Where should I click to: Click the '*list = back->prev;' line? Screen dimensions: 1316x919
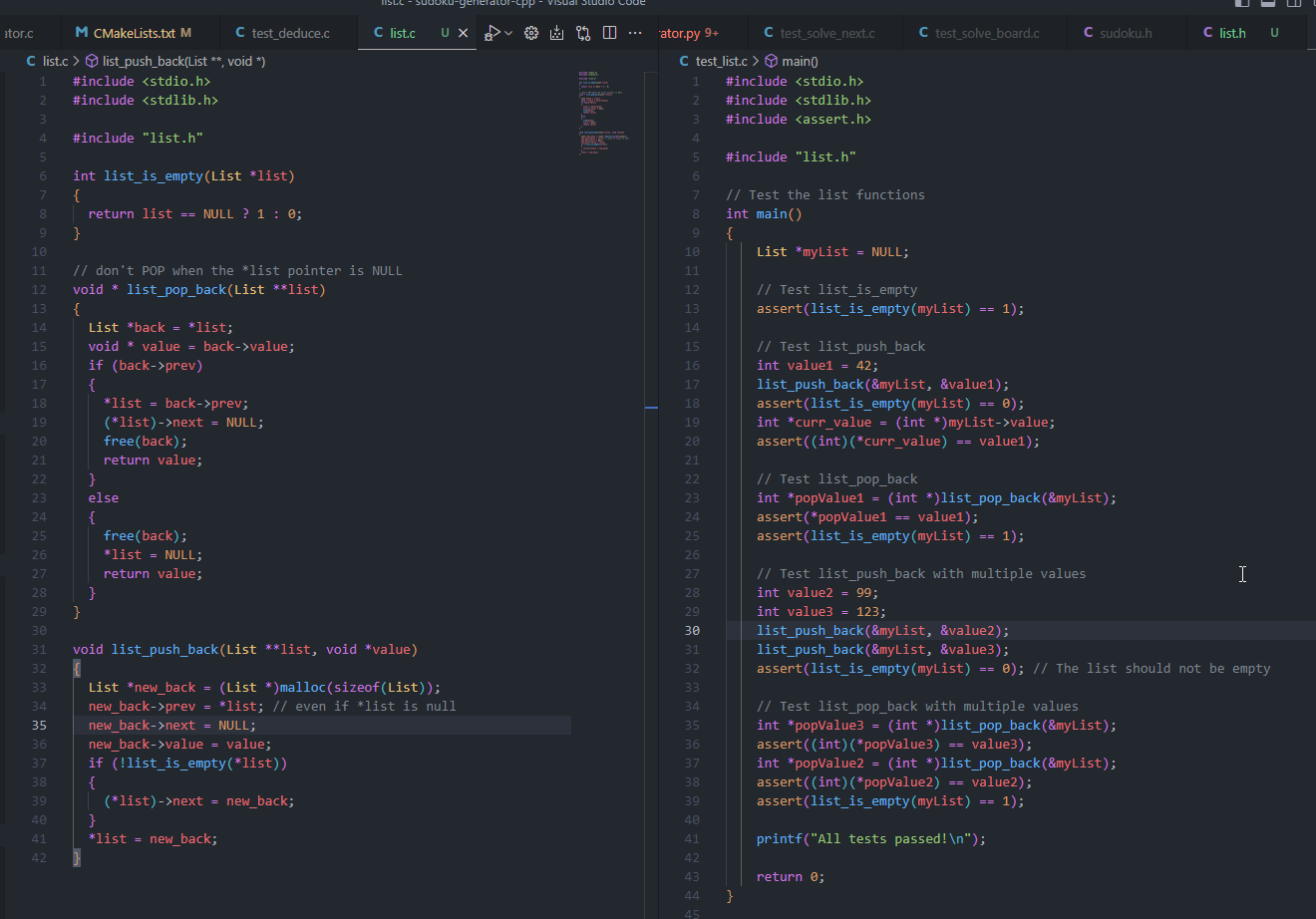tap(176, 403)
